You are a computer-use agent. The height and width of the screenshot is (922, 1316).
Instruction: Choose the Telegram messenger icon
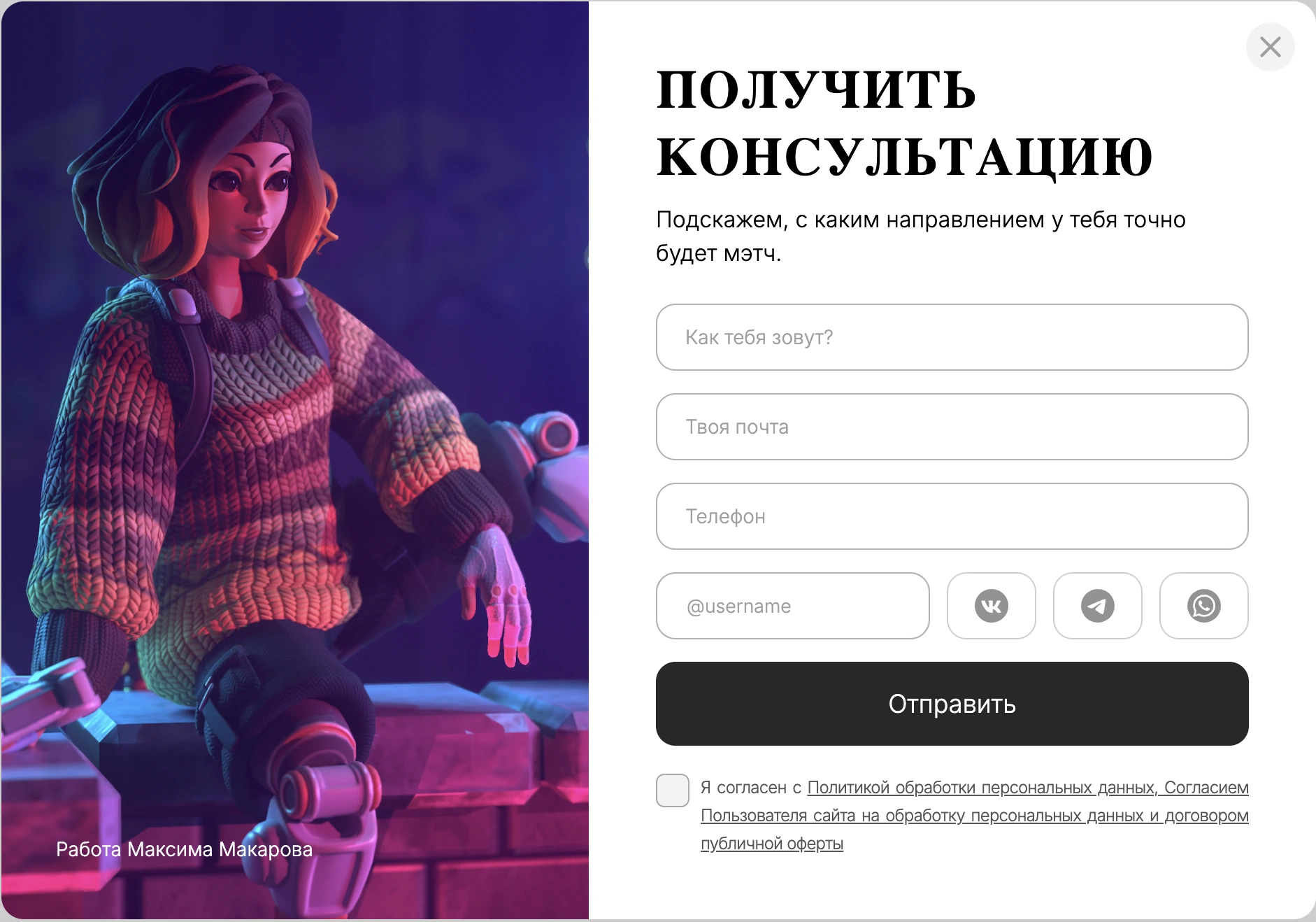tap(1097, 606)
